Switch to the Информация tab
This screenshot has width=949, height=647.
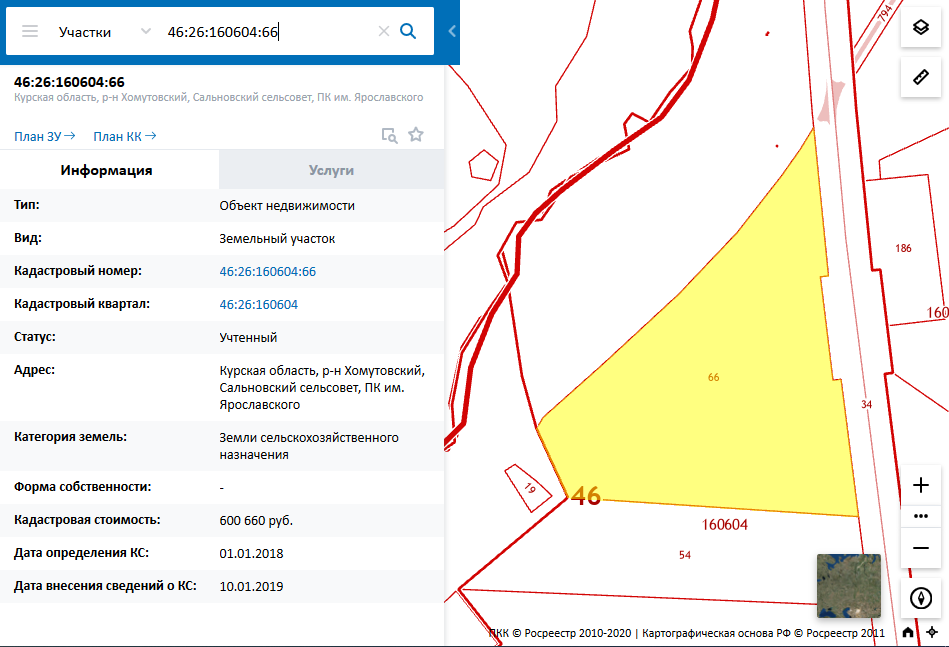[107, 170]
